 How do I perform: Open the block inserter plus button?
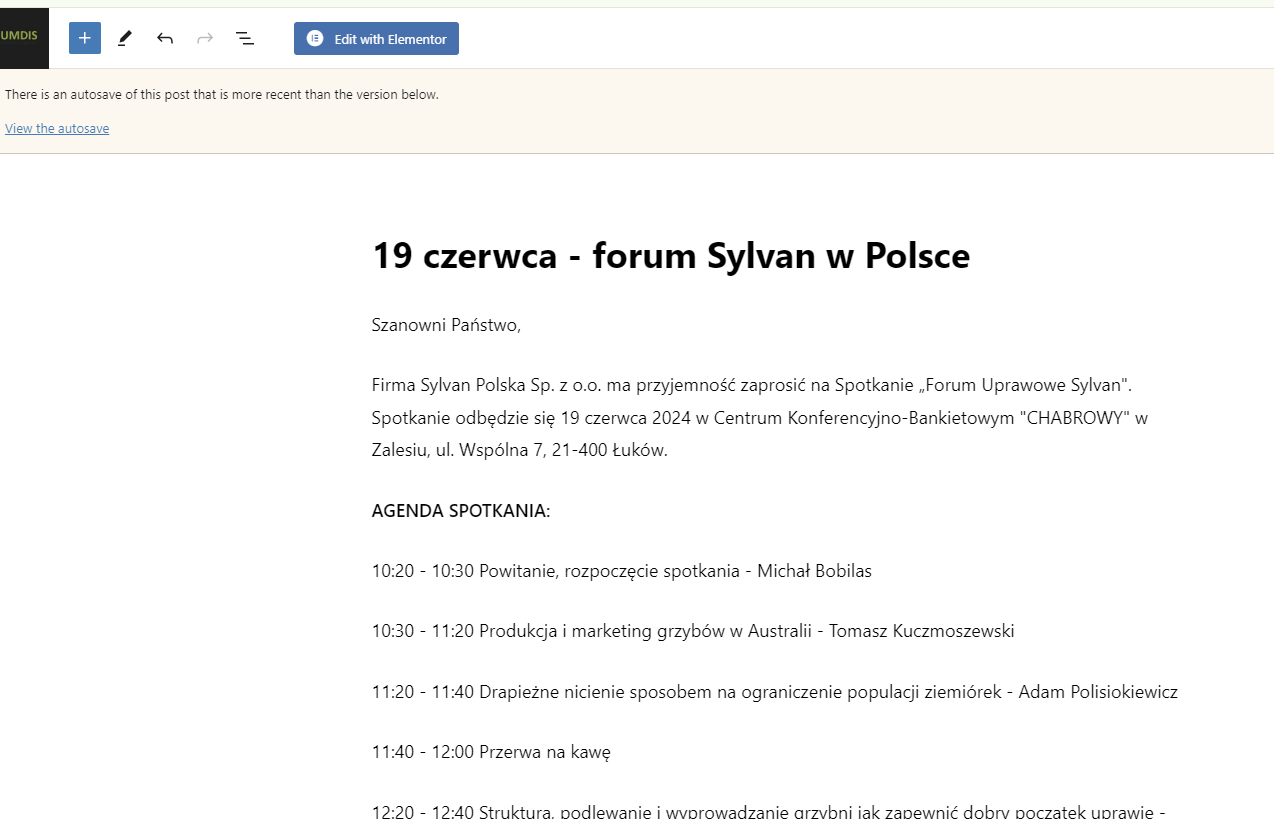(x=85, y=38)
